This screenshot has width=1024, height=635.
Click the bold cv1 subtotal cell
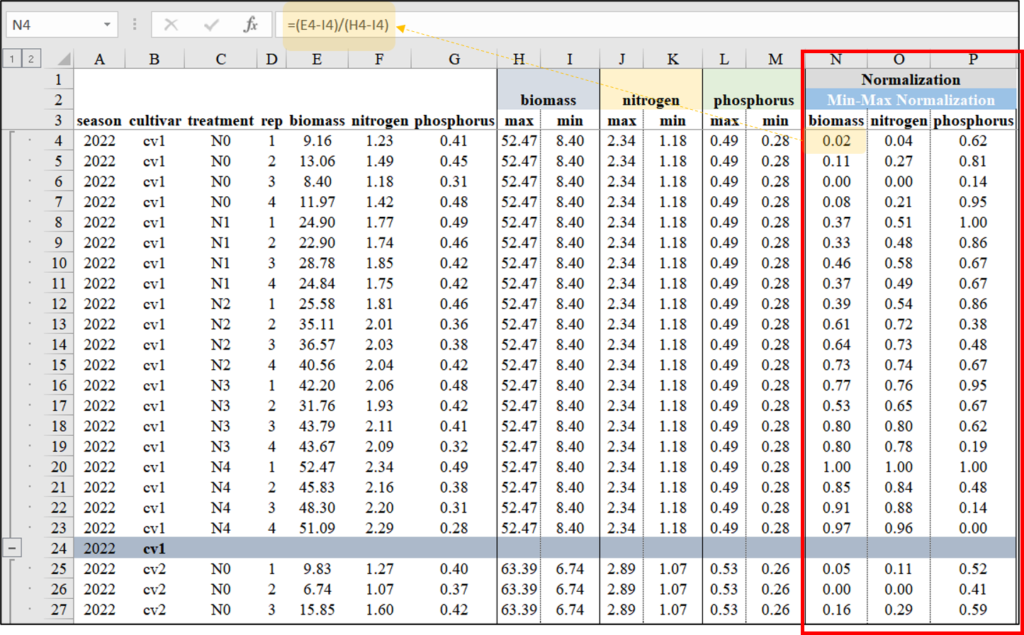pyautogui.click(x=153, y=548)
